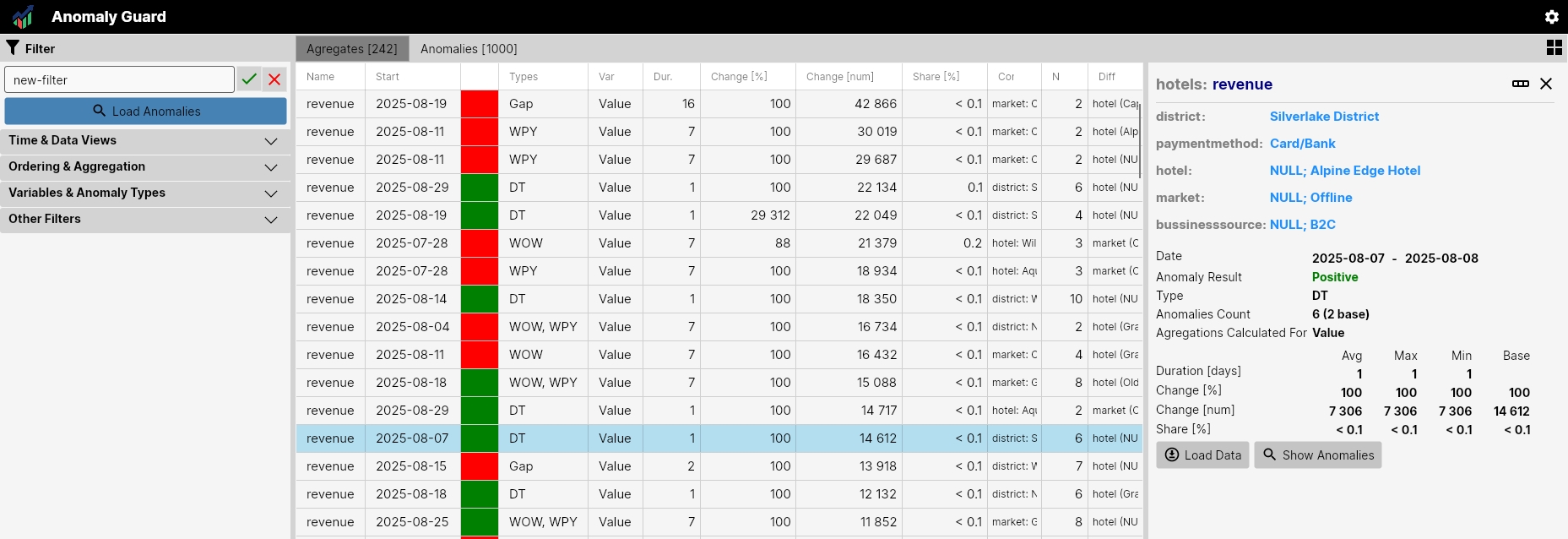The height and width of the screenshot is (539, 1568).
Task: Click the Positive anomaly result value
Action: (x=1335, y=277)
